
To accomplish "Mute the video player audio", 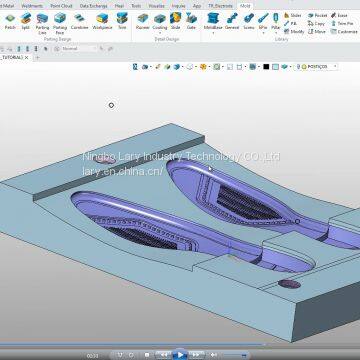I will click(214, 355).
